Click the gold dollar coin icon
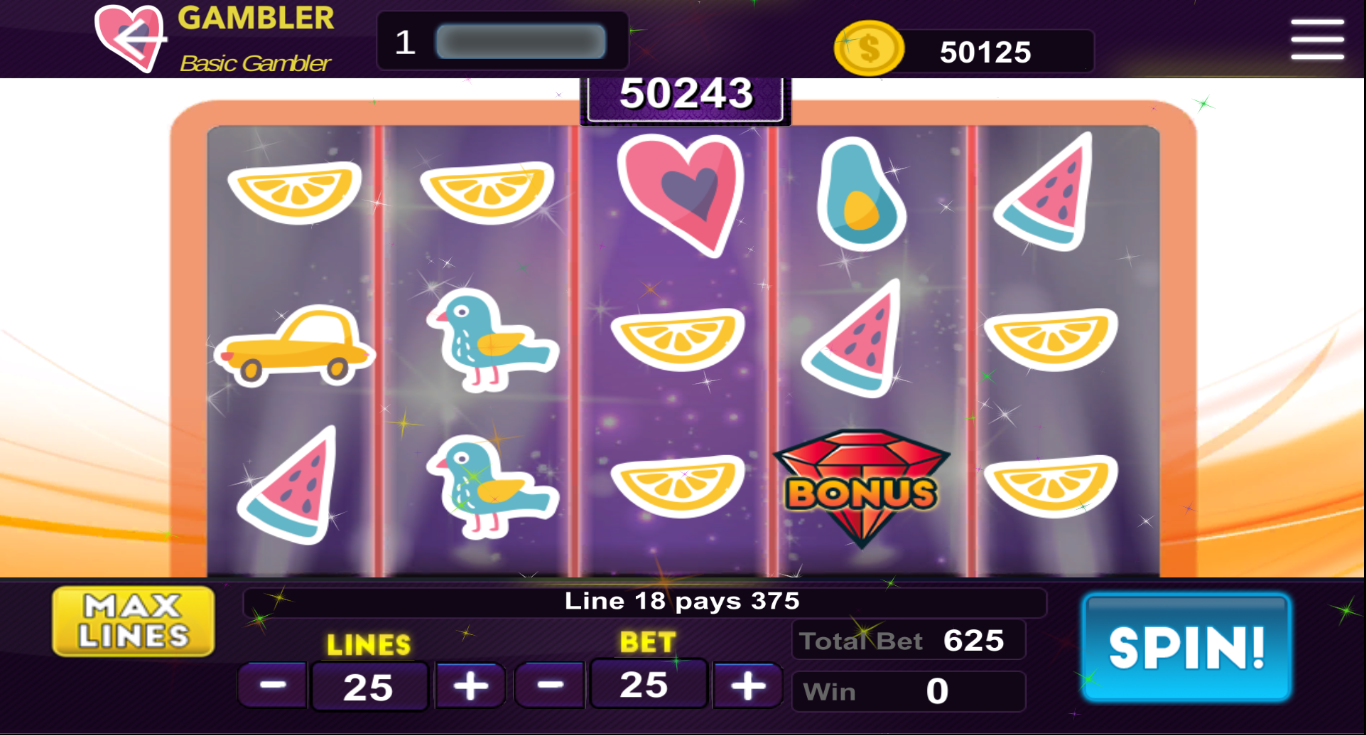The height and width of the screenshot is (735, 1366). click(868, 48)
